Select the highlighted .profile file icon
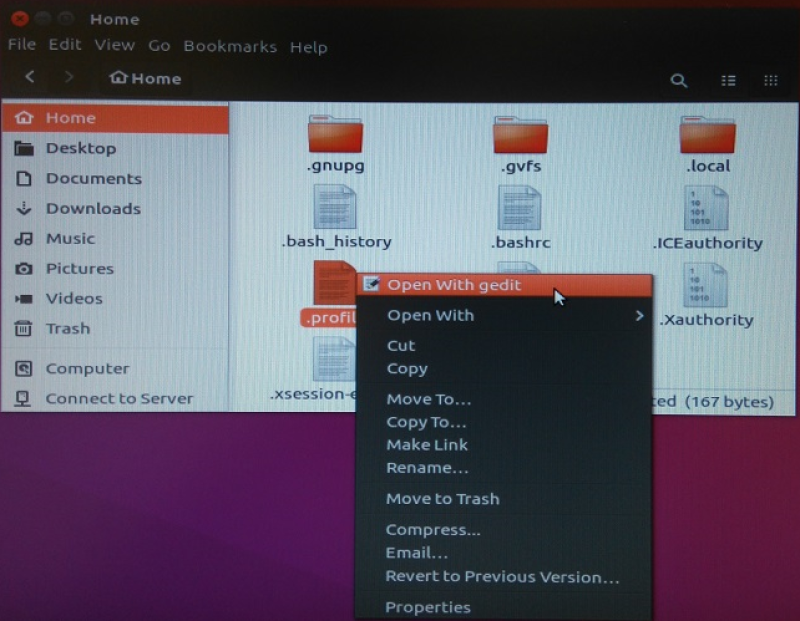 [334, 283]
